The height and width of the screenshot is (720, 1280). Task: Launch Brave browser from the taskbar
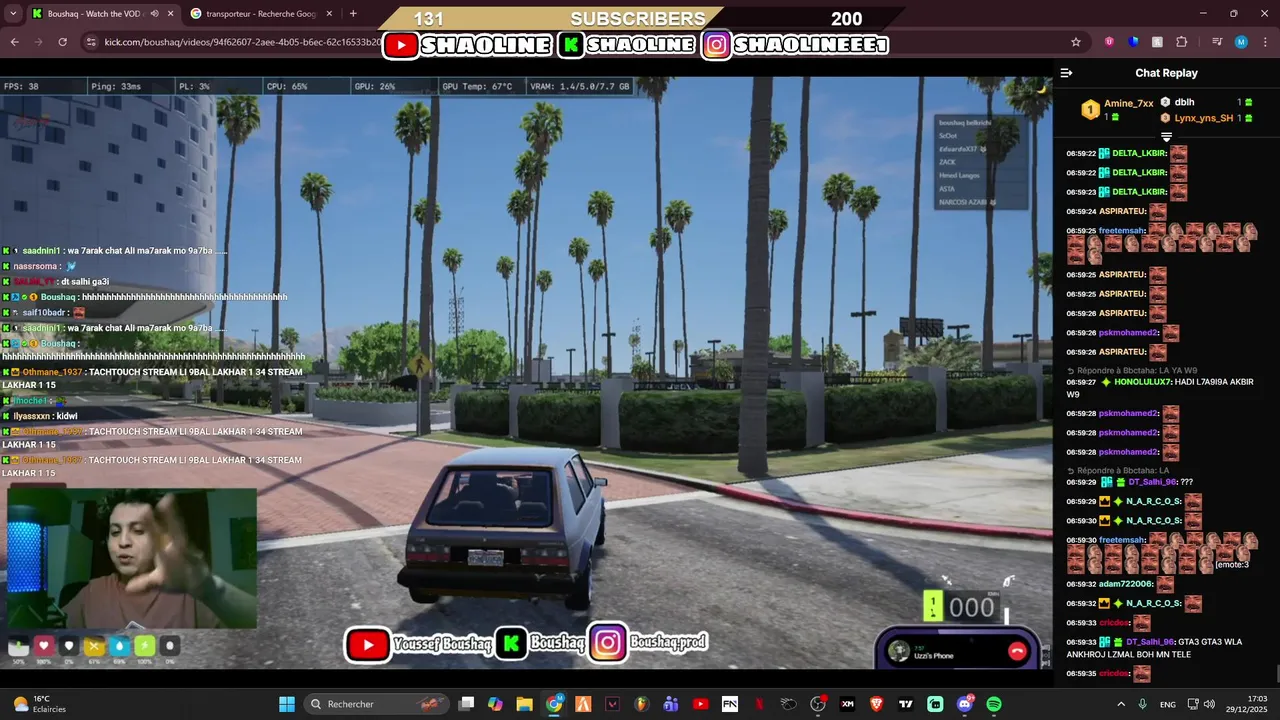(x=877, y=704)
